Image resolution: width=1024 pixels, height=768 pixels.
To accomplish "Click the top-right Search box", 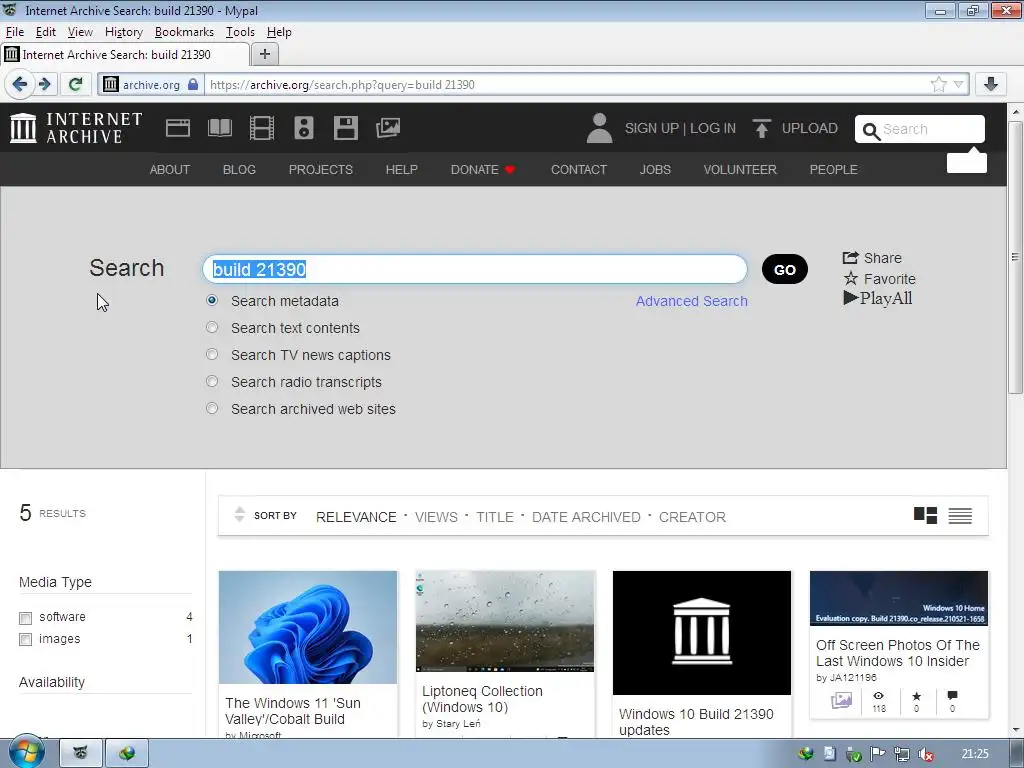I will [920, 129].
